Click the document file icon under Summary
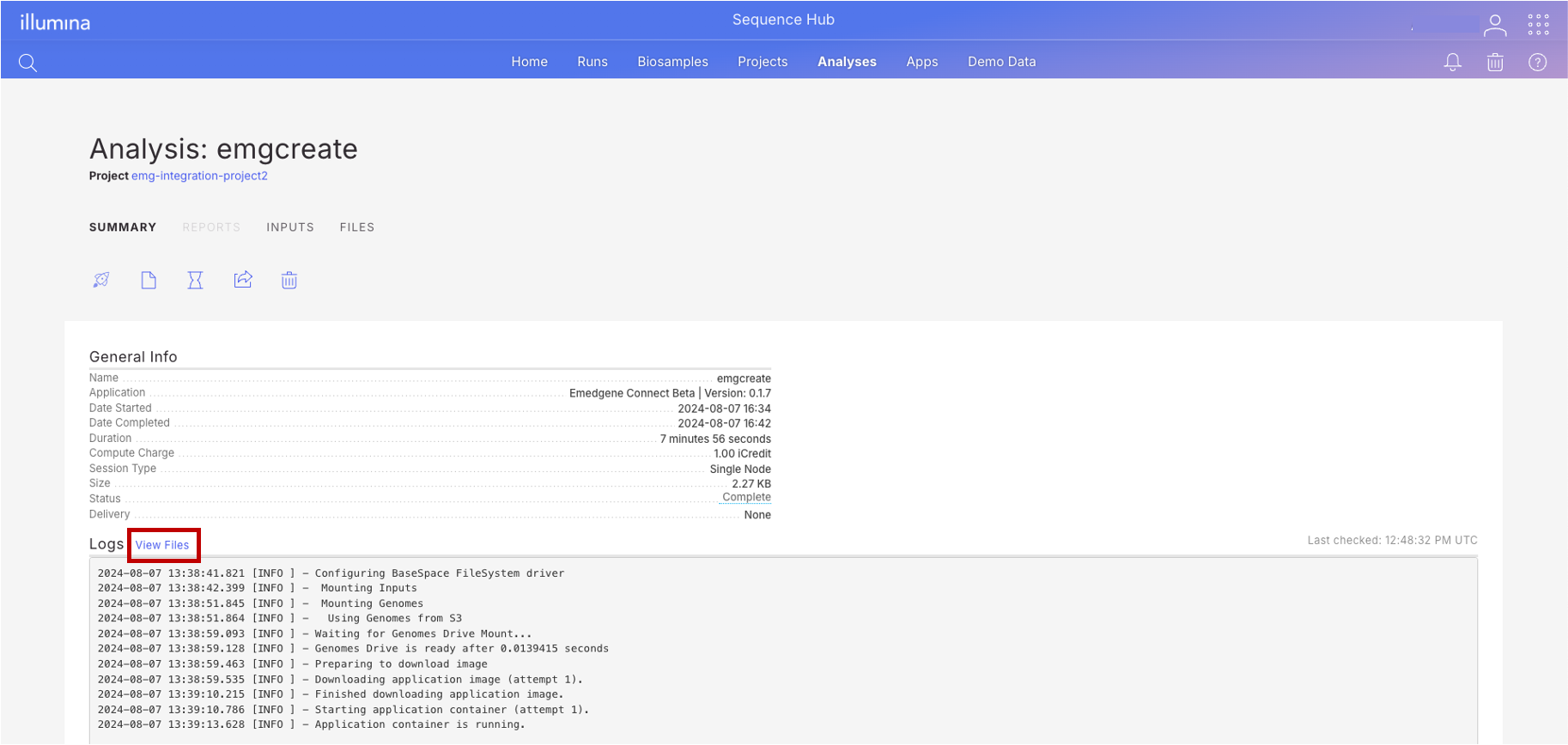This screenshot has height=745, width=1568. click(149, 280)
